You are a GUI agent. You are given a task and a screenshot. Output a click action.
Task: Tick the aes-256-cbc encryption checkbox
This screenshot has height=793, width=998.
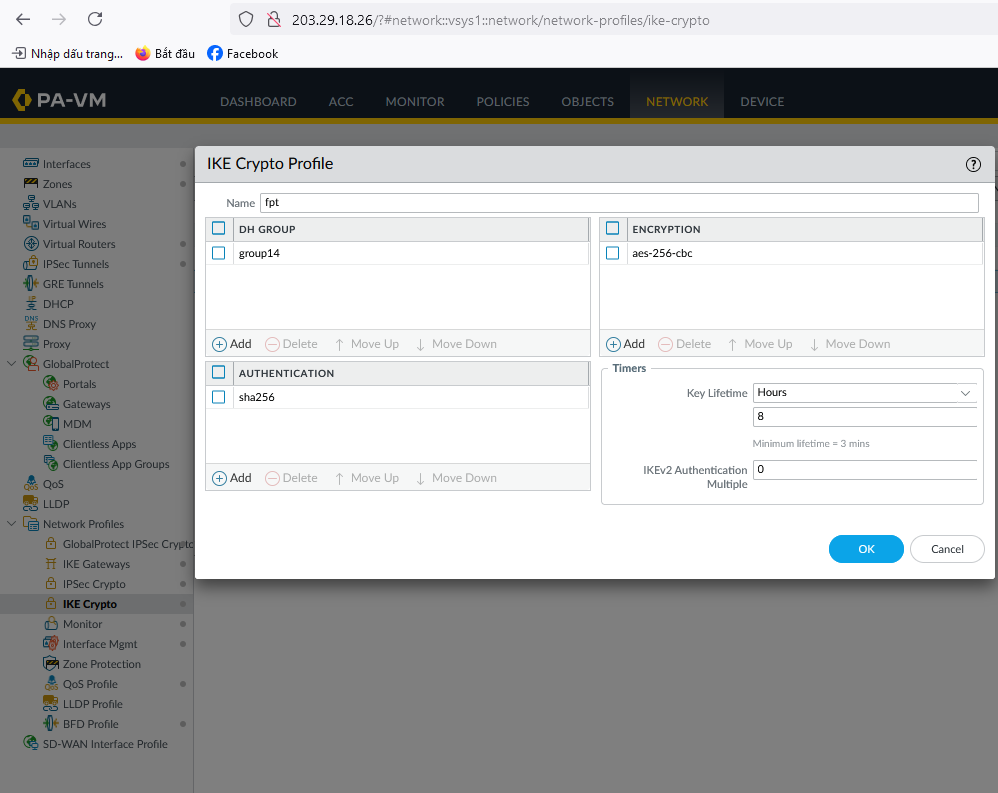pyautogui.click(x=613, y=253)
